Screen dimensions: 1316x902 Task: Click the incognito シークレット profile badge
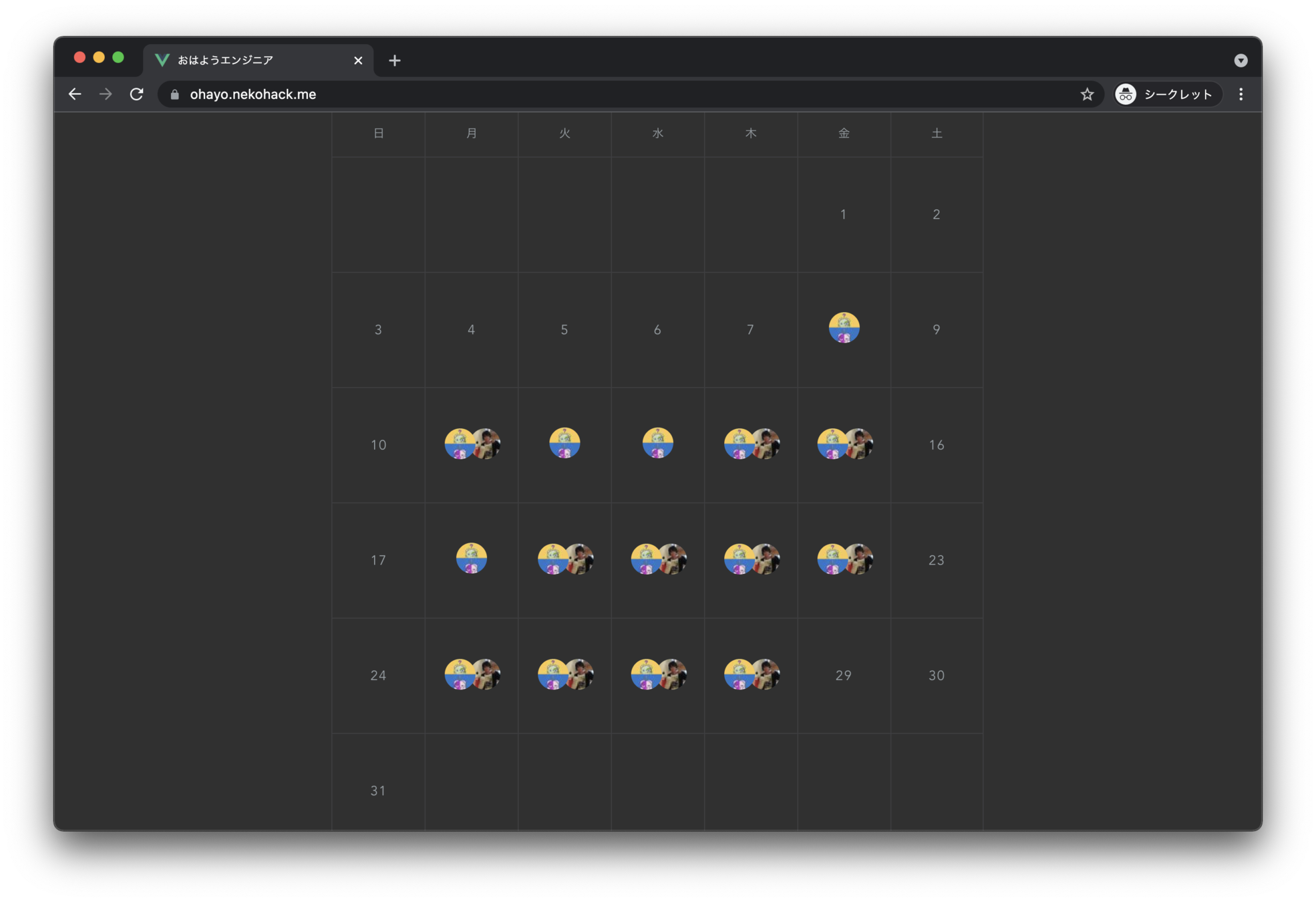coord(1166,94)
